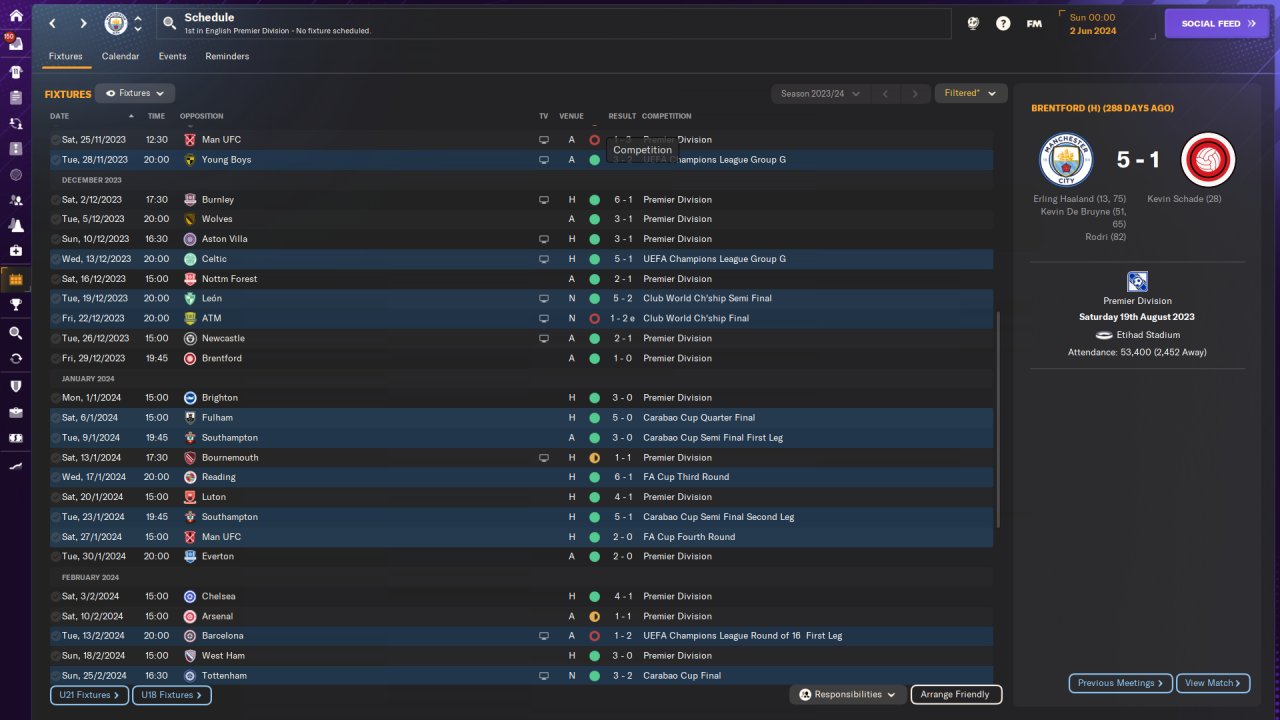Click the Newcastle club badge
Image resolution: width=1280 pixels, height=720 pixels.
pos(190,338)
